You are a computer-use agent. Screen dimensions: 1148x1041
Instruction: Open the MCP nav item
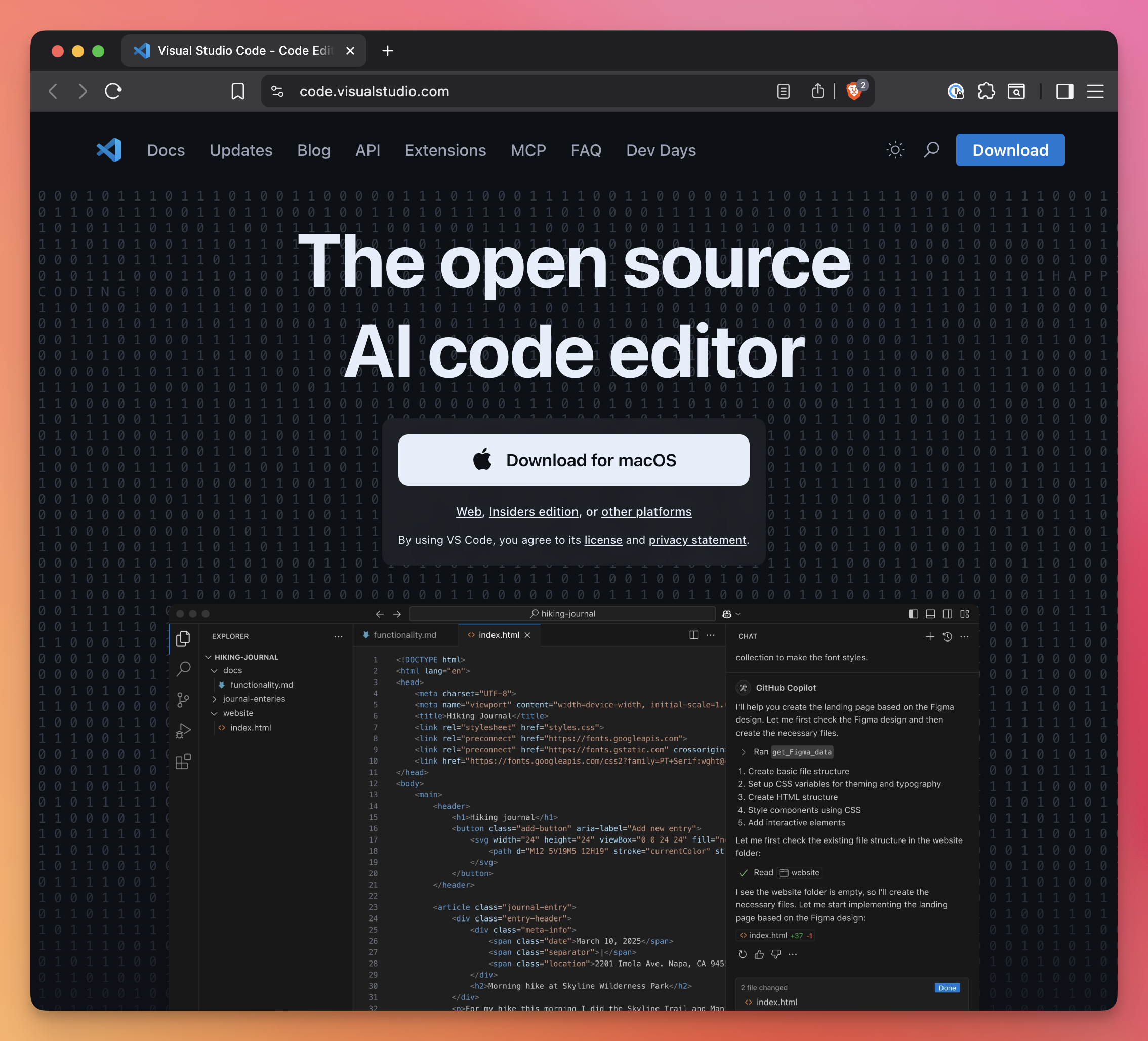pyautogui.click(x=528, y=150)
